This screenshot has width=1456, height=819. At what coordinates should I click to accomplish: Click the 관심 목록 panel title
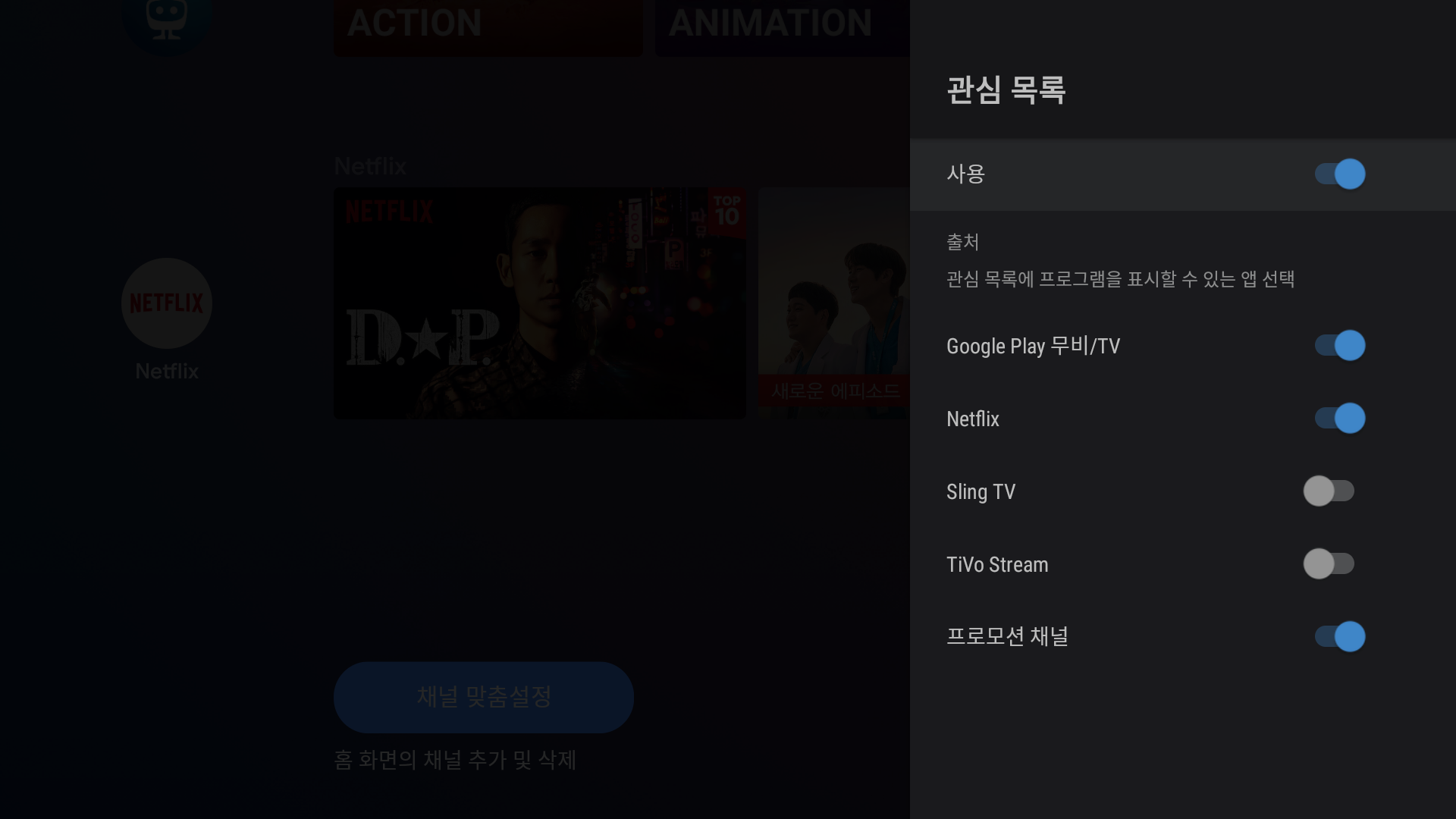(x=1006, y=90)
